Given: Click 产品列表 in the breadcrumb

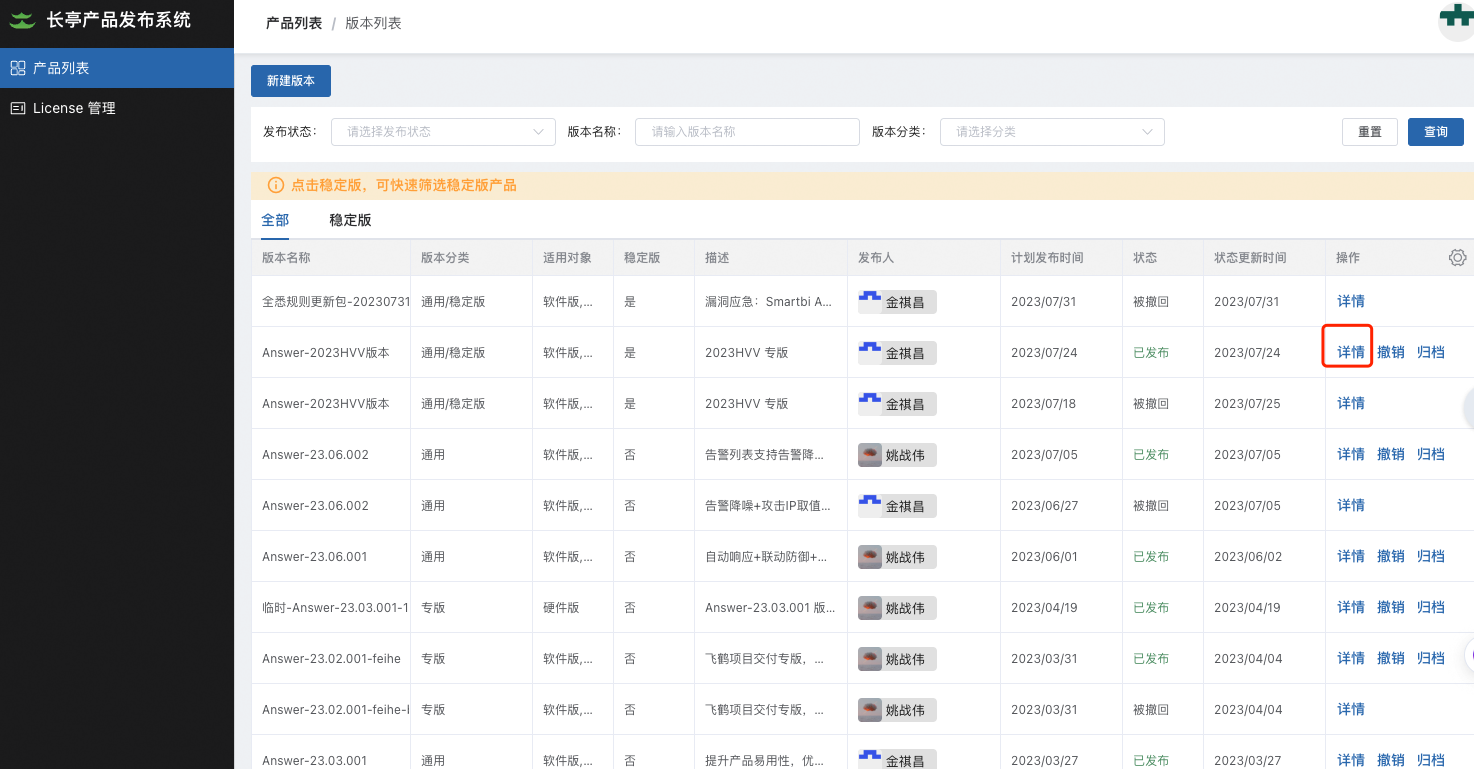Looking at the screenshot, I should [x=294, y=23].
